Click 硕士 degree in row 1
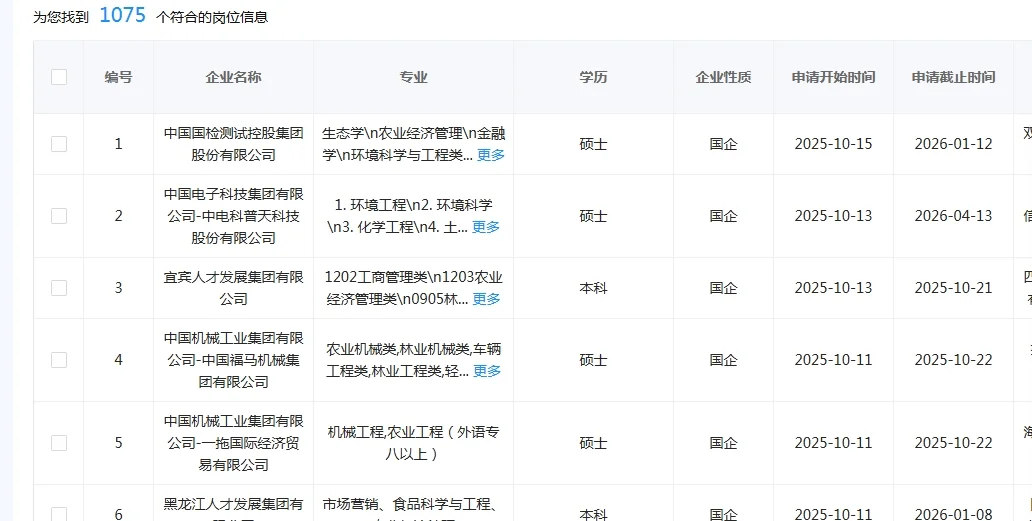This screenshot has width=1032, height=521. (x=593, y=144)
